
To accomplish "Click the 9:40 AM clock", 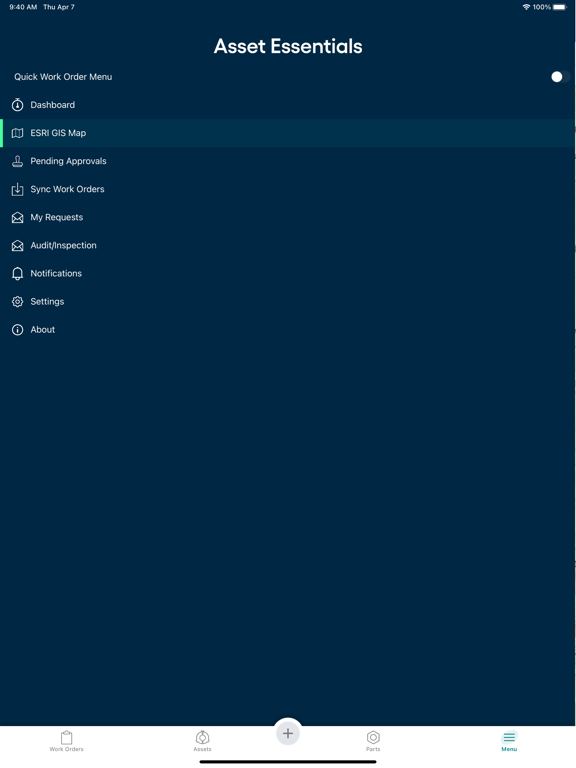I will click(x=23, y=7).
